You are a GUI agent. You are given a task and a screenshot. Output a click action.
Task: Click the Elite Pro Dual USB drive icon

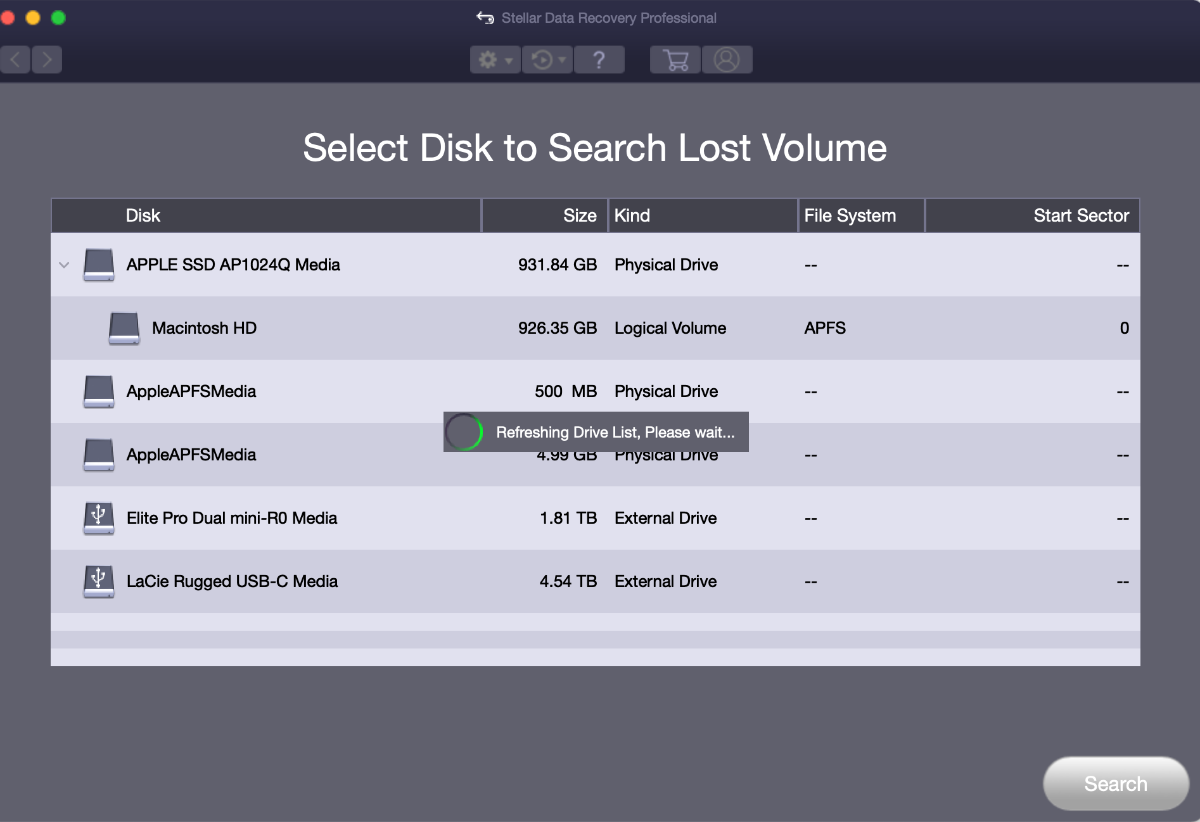[98, 518]
